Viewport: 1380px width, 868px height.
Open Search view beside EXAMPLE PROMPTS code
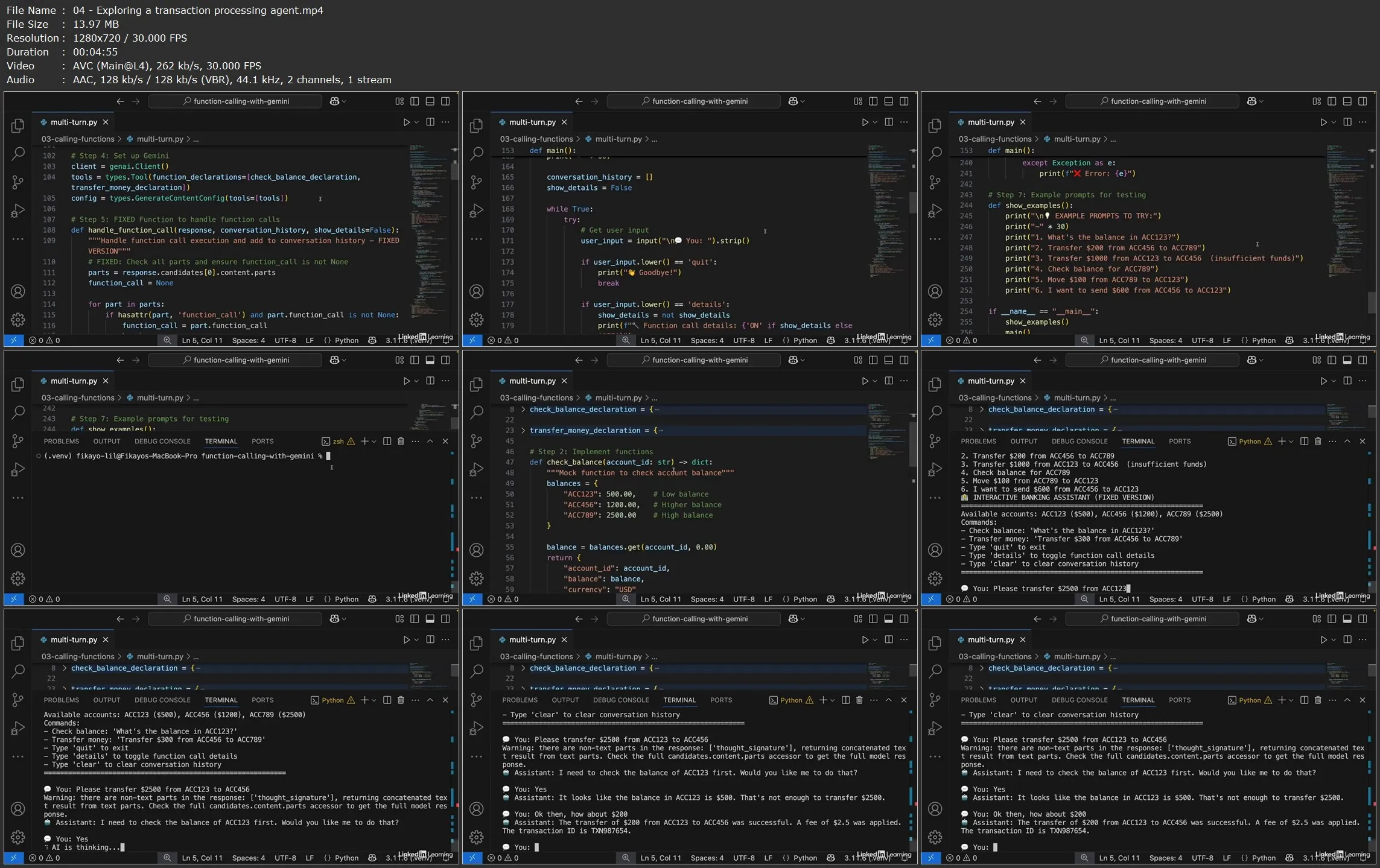coord(935,153)
